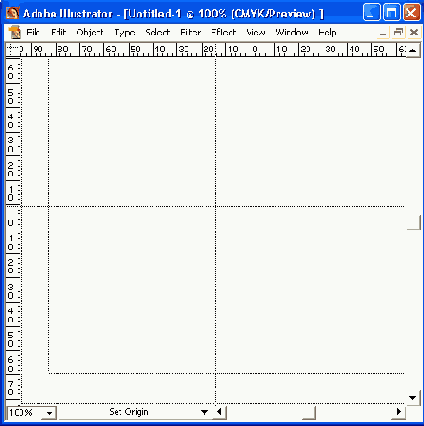Open the zoom level dropdown arrow

(49, 413)
